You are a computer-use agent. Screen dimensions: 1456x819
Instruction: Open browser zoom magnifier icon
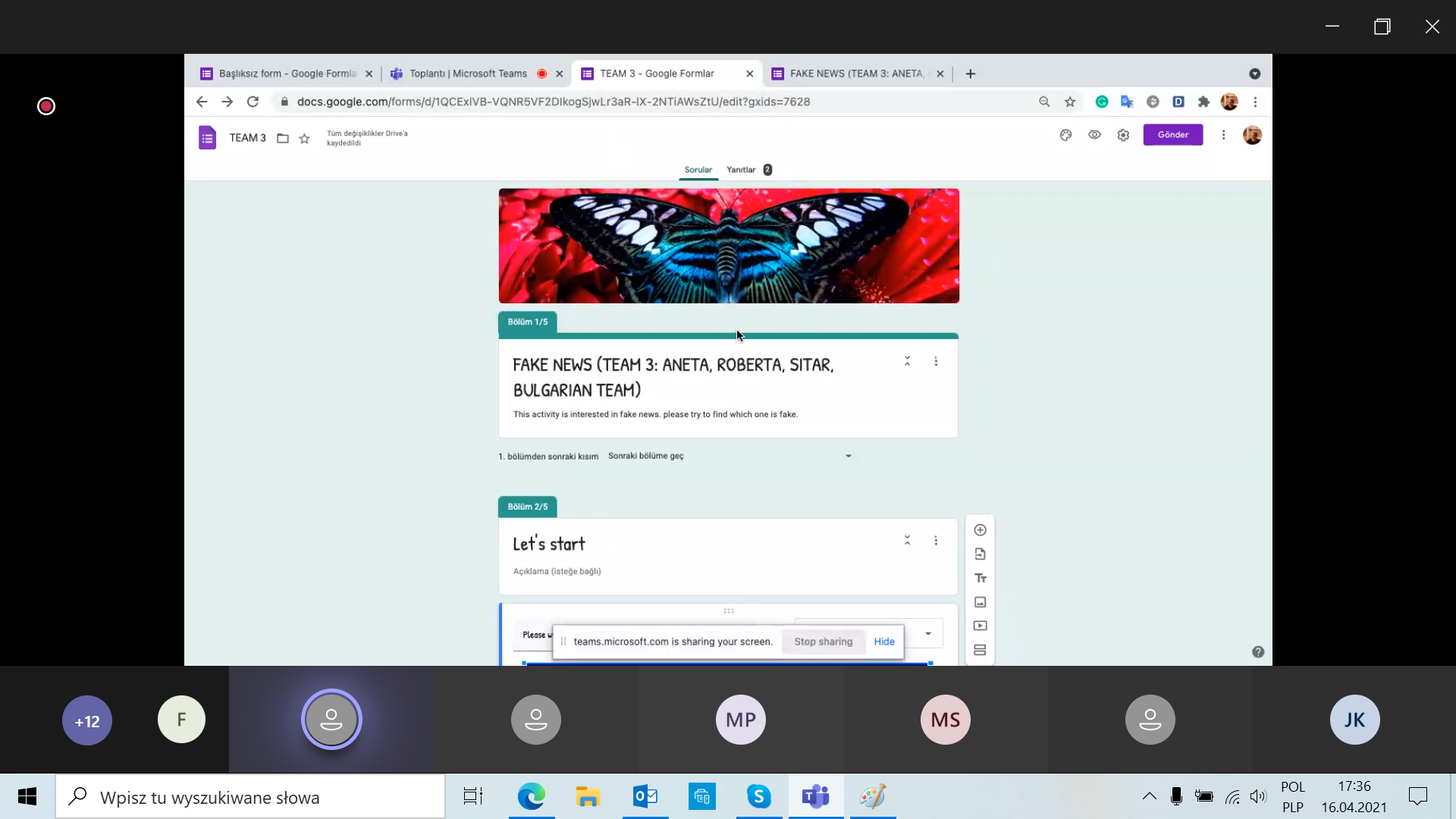click(x=1044, y=102)
